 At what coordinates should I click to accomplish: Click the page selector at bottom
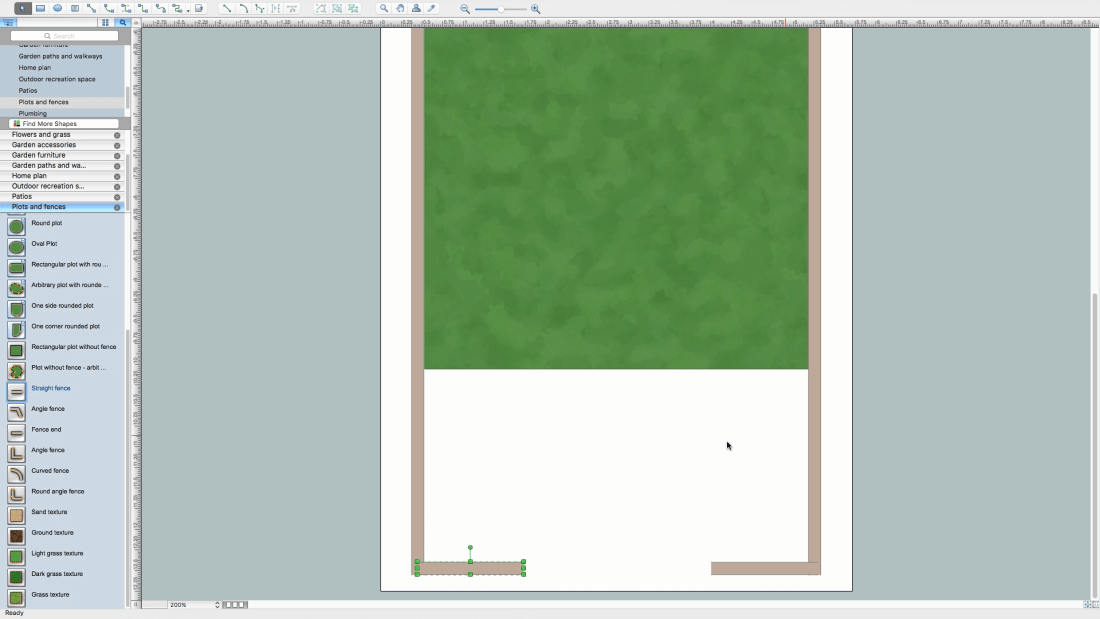coord(235,604)
